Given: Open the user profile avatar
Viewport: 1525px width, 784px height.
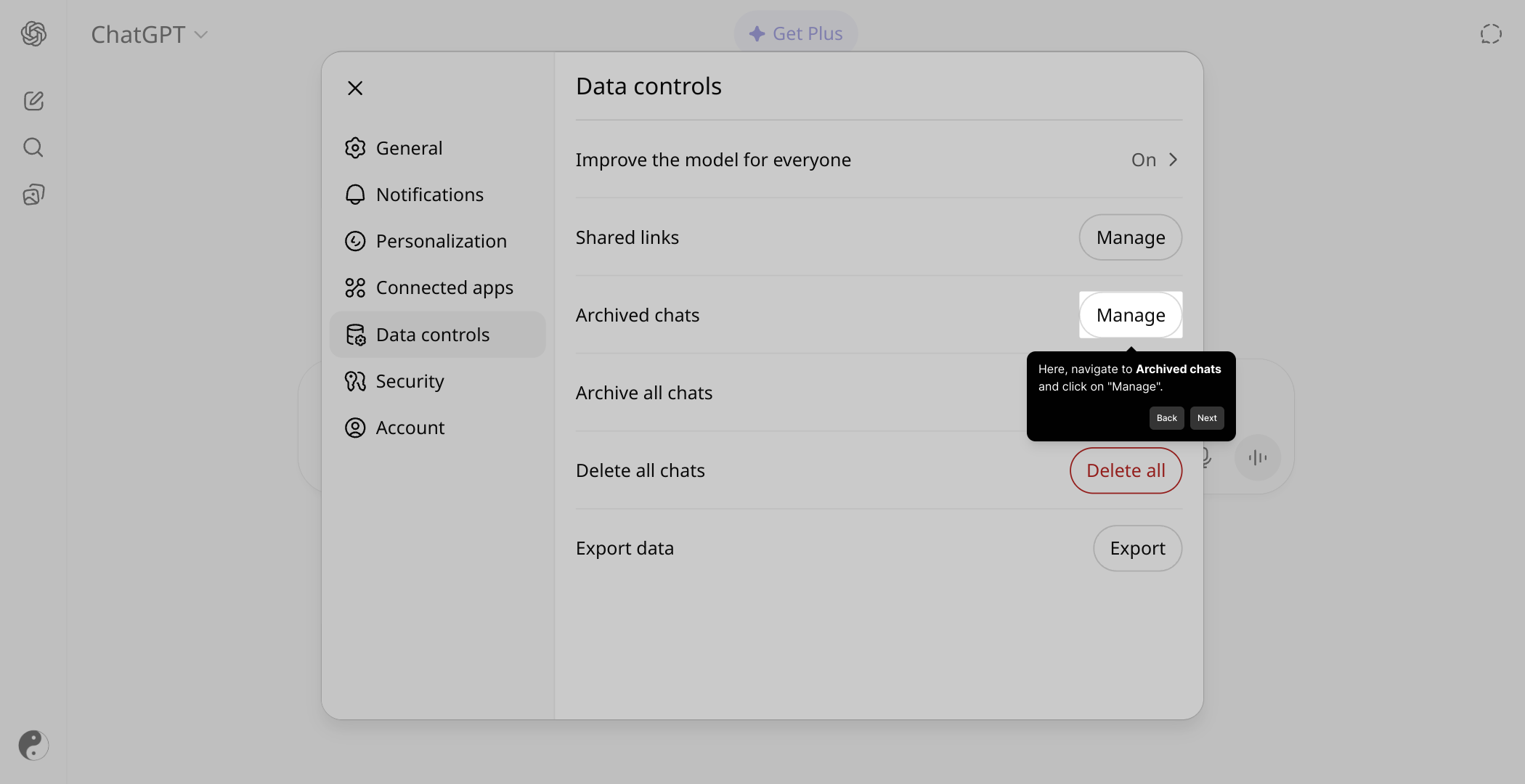Looking at the screenshot, I should coord(33,745).
